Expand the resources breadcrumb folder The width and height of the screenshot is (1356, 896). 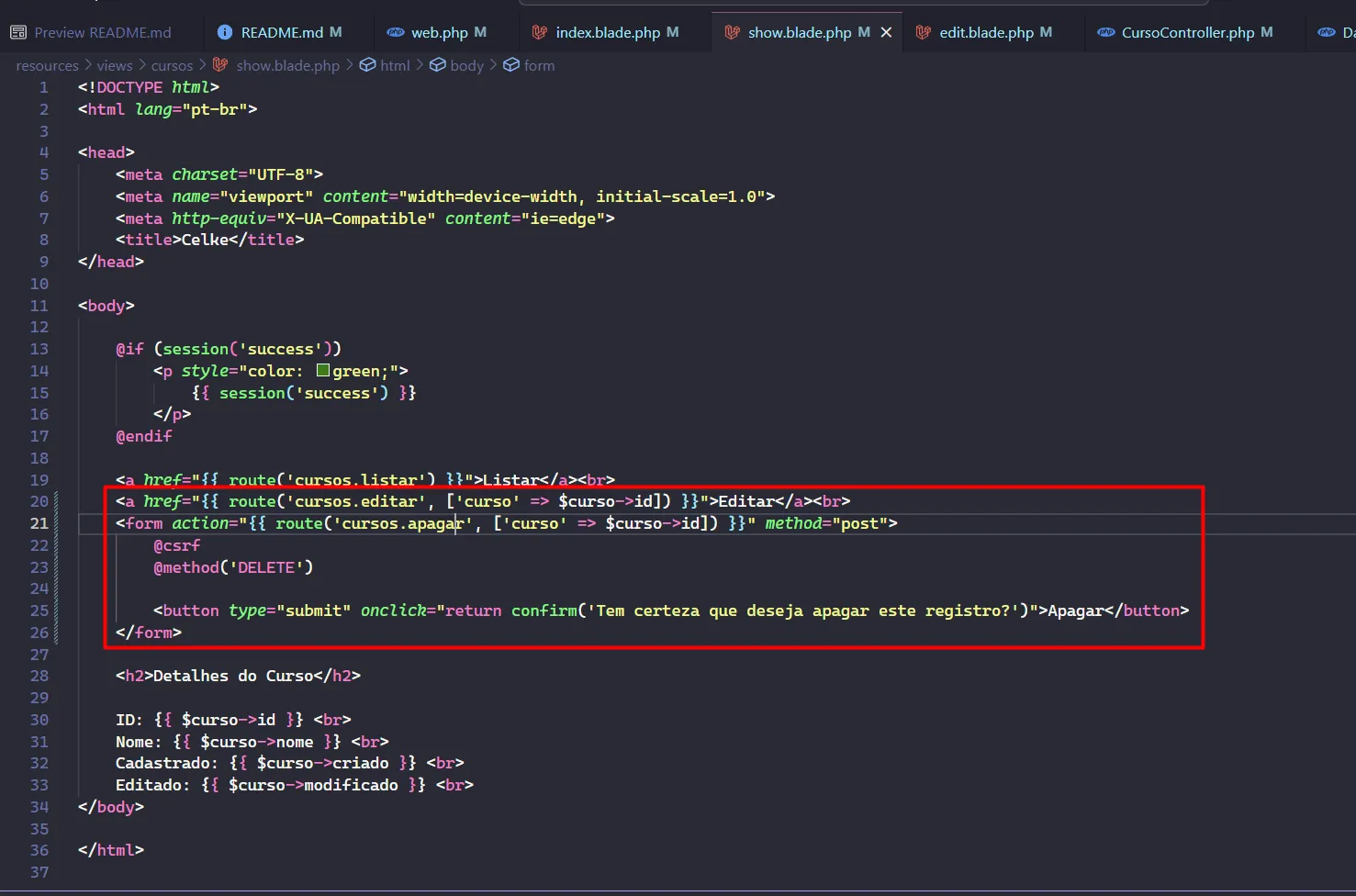(x=47, y=65)
